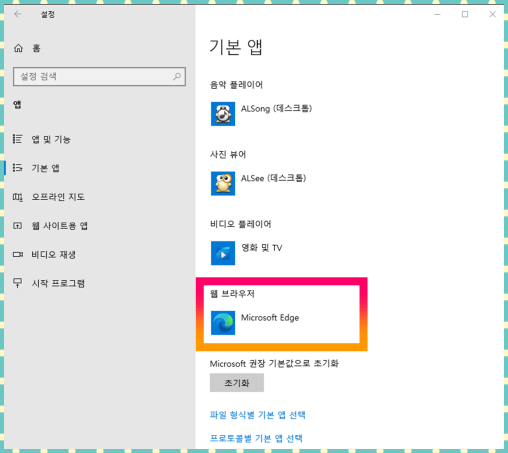The image size is (508, 453).
Task: Click the ALSee app icon
Action: [223, 183]
